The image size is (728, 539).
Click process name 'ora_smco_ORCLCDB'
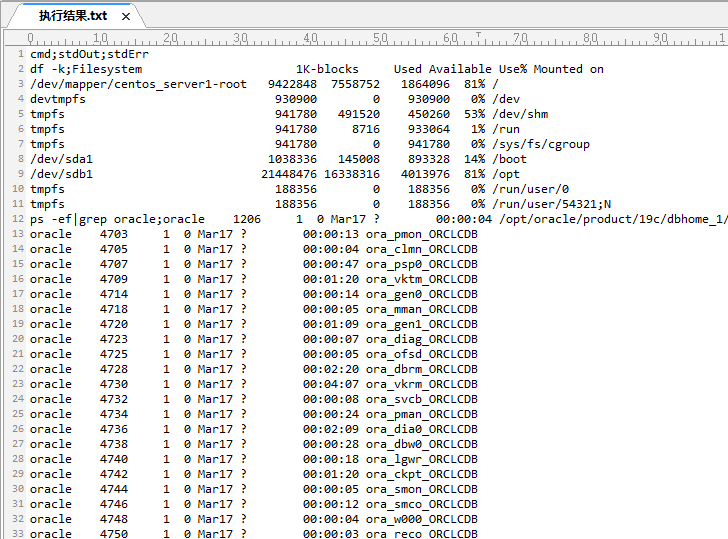pos(422,504)
